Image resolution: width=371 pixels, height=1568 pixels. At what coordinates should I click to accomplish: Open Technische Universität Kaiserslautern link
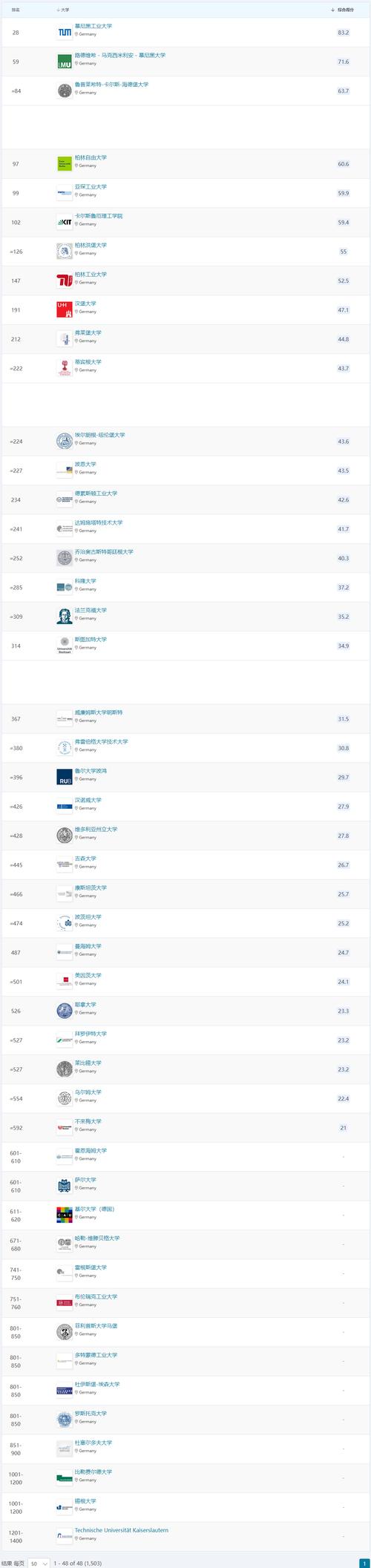(x=122, y=1530)
